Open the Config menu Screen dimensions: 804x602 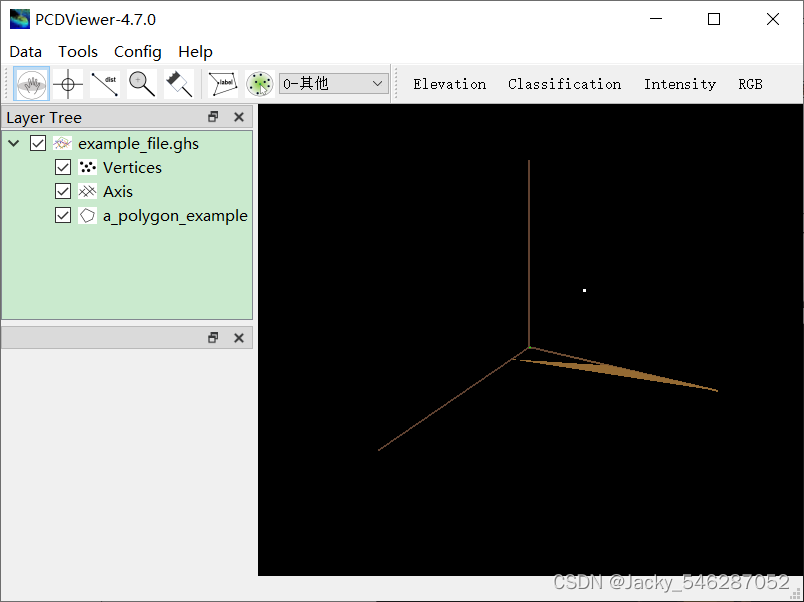tap(137, 51)
